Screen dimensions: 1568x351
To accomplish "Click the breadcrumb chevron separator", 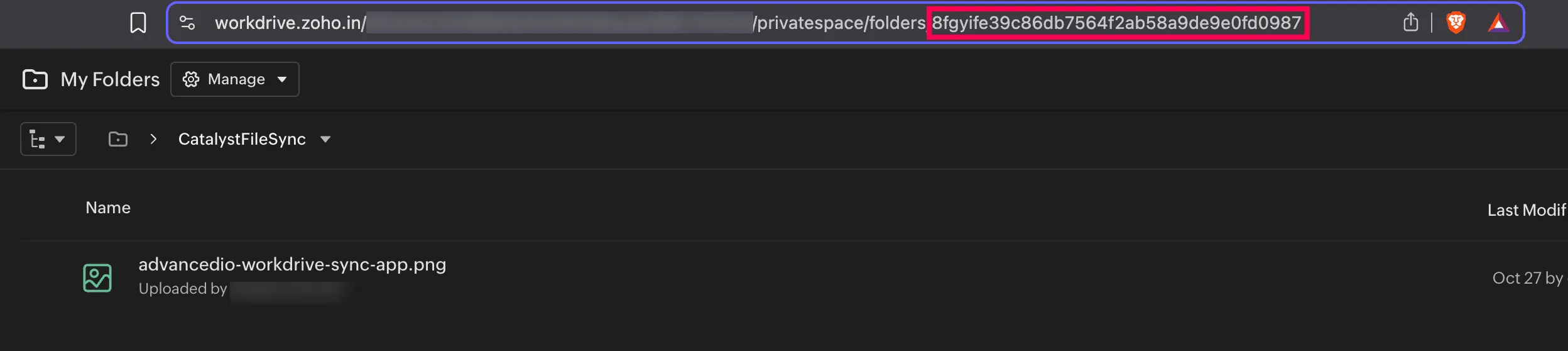I will point(153,139).
